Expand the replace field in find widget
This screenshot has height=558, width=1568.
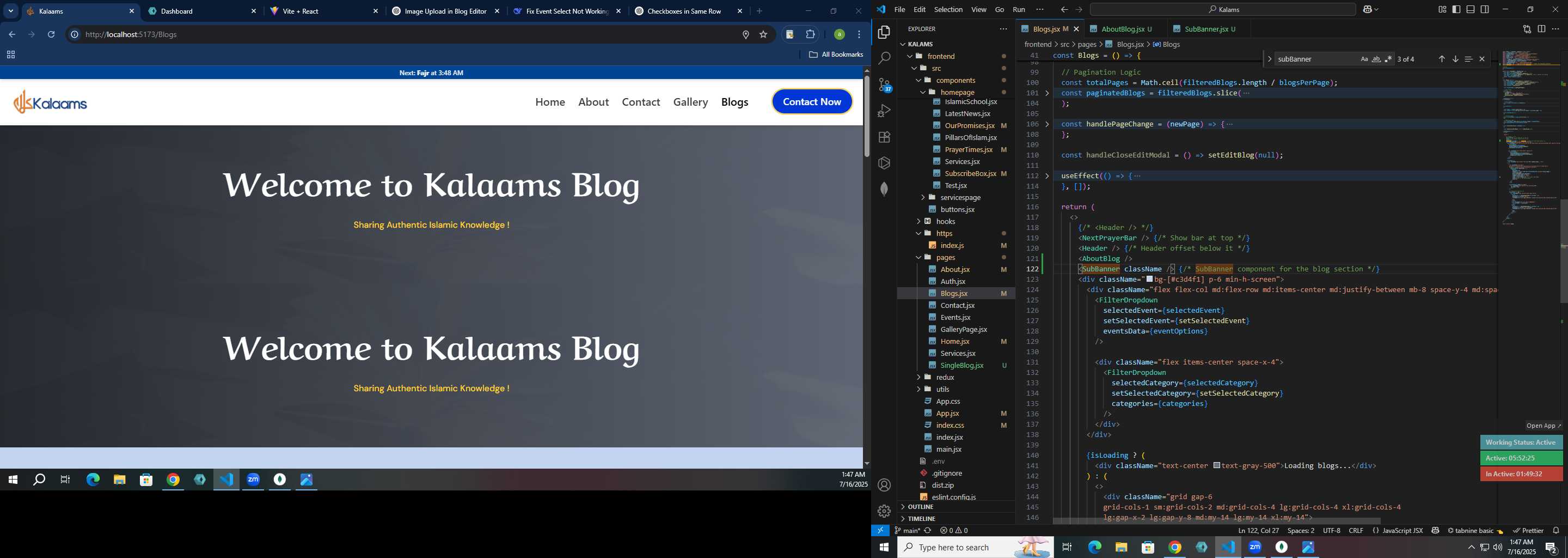pyautogui.click(x=1269, y=59)
